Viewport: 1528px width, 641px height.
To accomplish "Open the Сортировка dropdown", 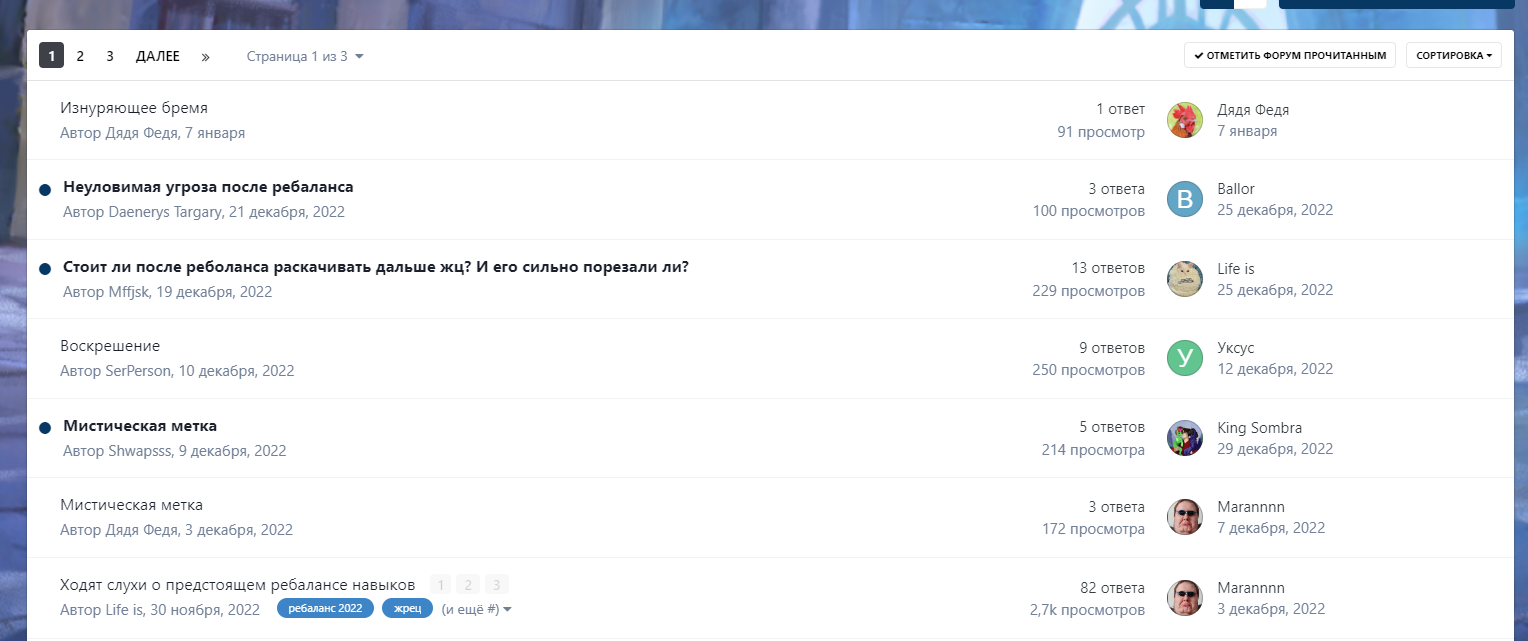I will coord(1454,56).
